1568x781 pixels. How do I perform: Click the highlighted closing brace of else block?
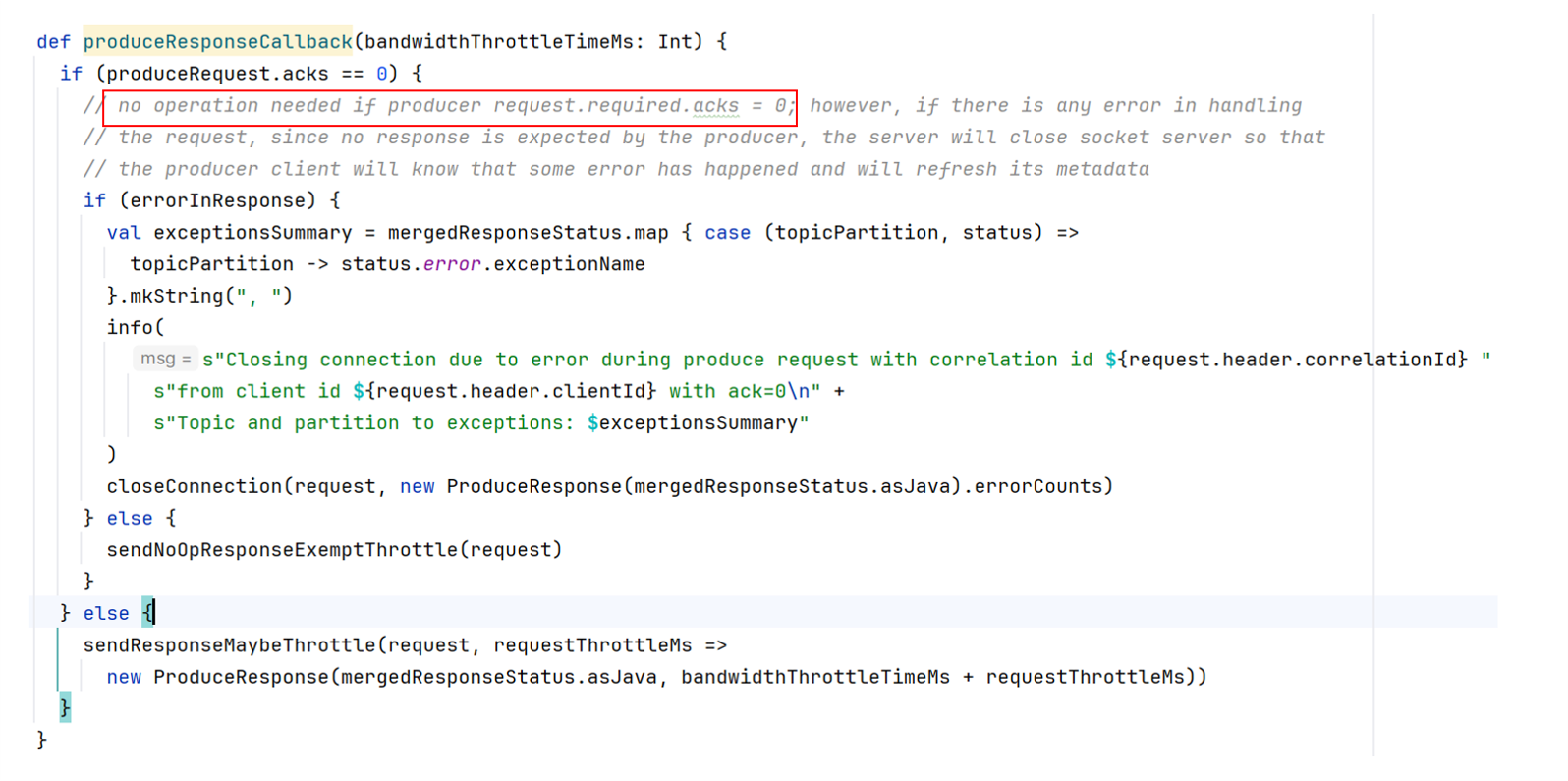pos(65,707)
